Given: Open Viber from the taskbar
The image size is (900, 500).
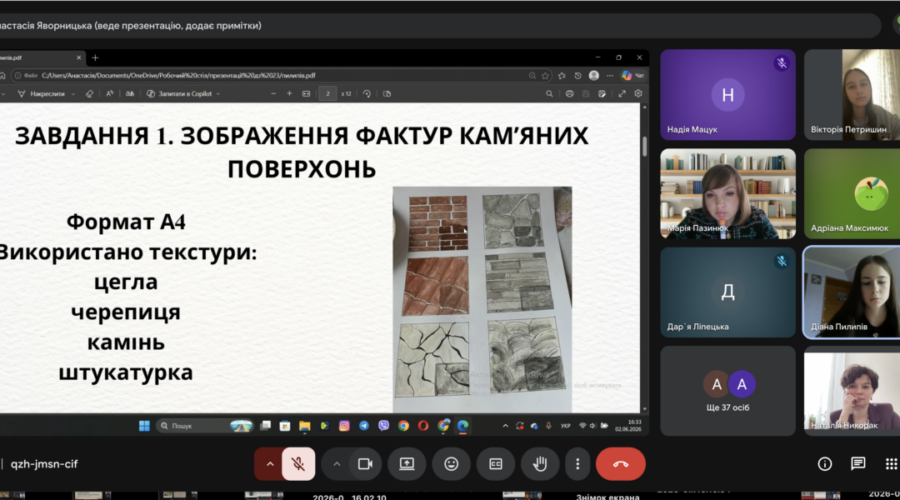Looking at the screenshot, I should click(x=383, y=425).
